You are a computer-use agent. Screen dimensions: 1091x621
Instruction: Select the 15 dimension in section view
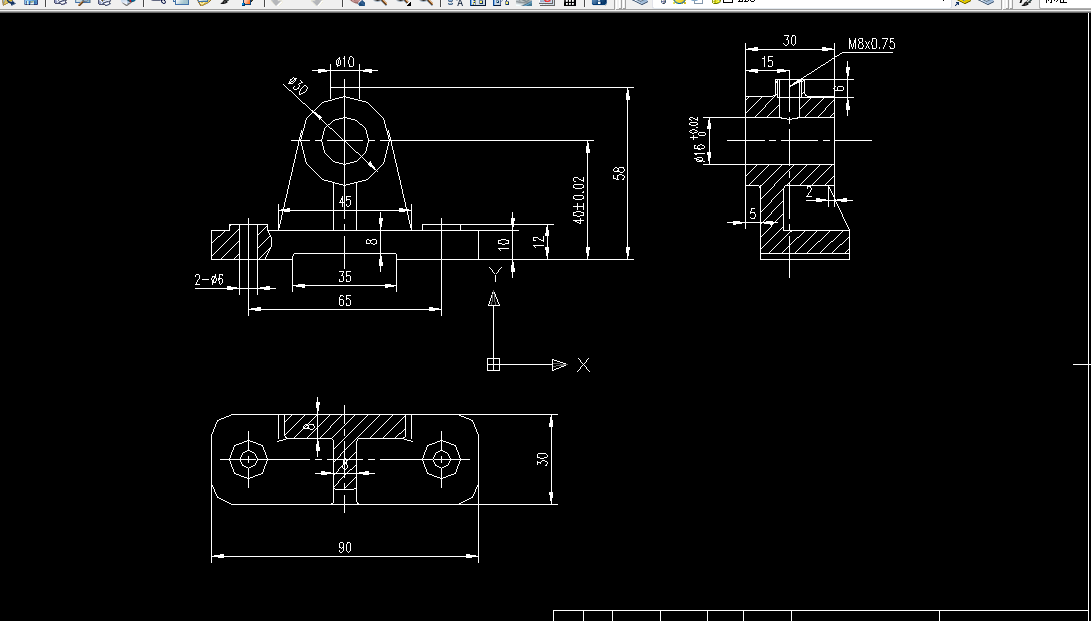pyautogui.click(x=767, y=62)
